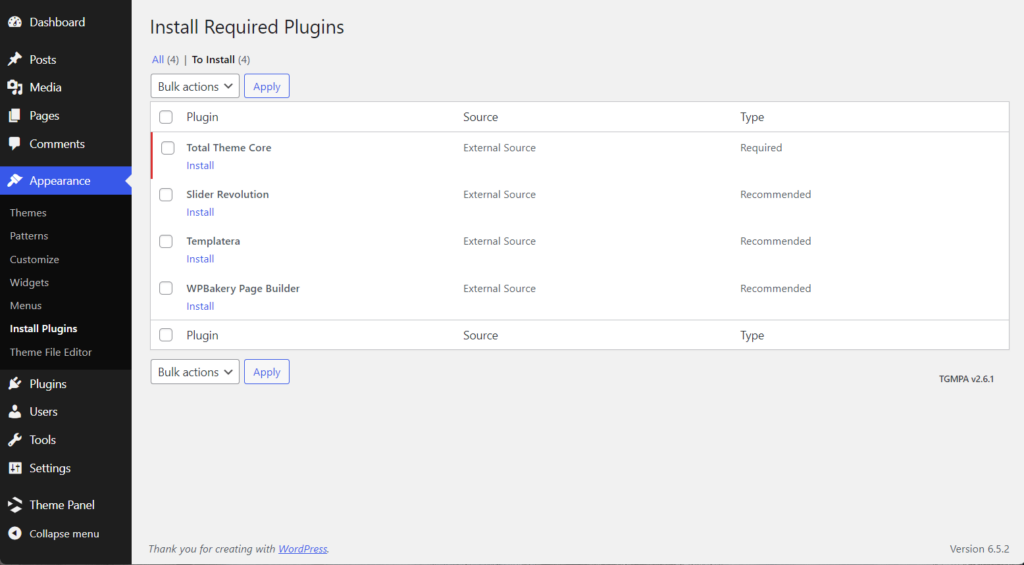Open the WordPress footer link
Image resolution: width=1024 pixels, height=565 pixels.
[x=302, y=549]
